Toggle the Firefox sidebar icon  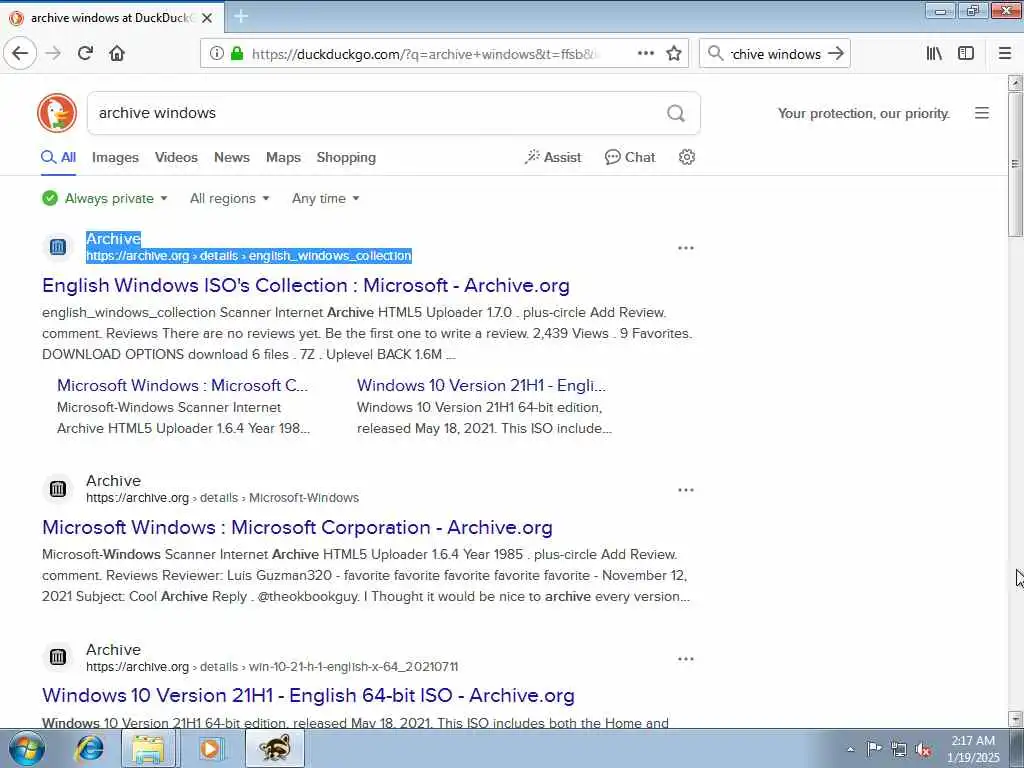click(x=966, y=53)
